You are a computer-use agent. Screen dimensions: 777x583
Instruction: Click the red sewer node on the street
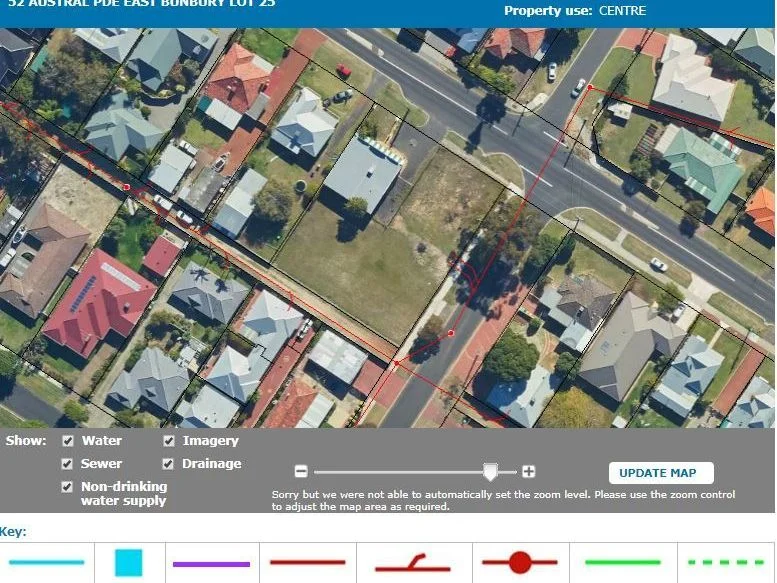(x=451, y=333)
